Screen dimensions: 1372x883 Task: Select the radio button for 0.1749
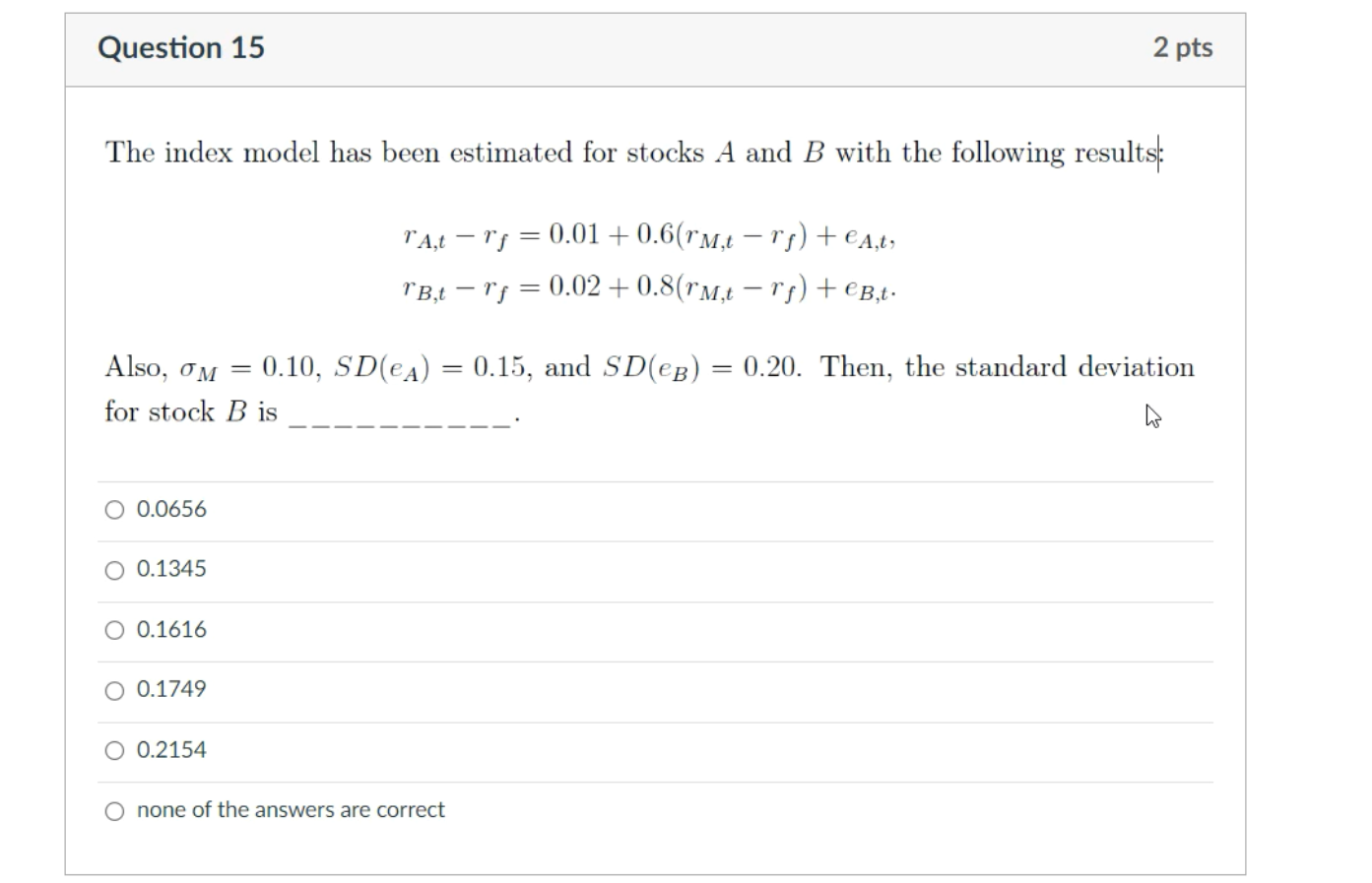pos(113,689)
